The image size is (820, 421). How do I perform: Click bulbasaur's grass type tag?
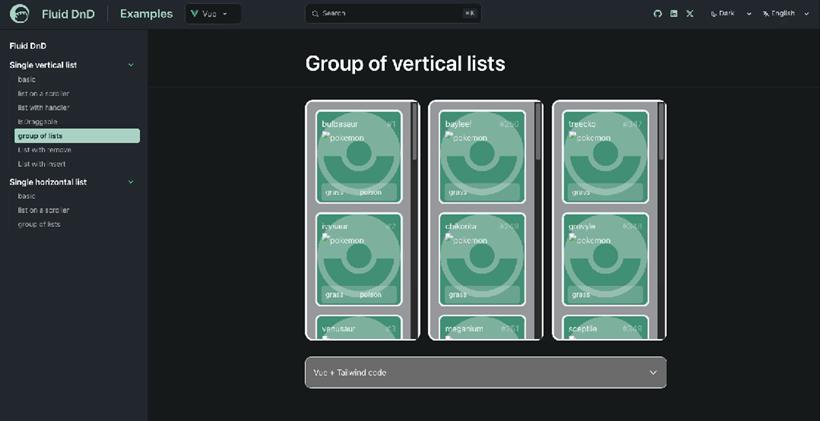pyautogui.click(x=335, y=192)
